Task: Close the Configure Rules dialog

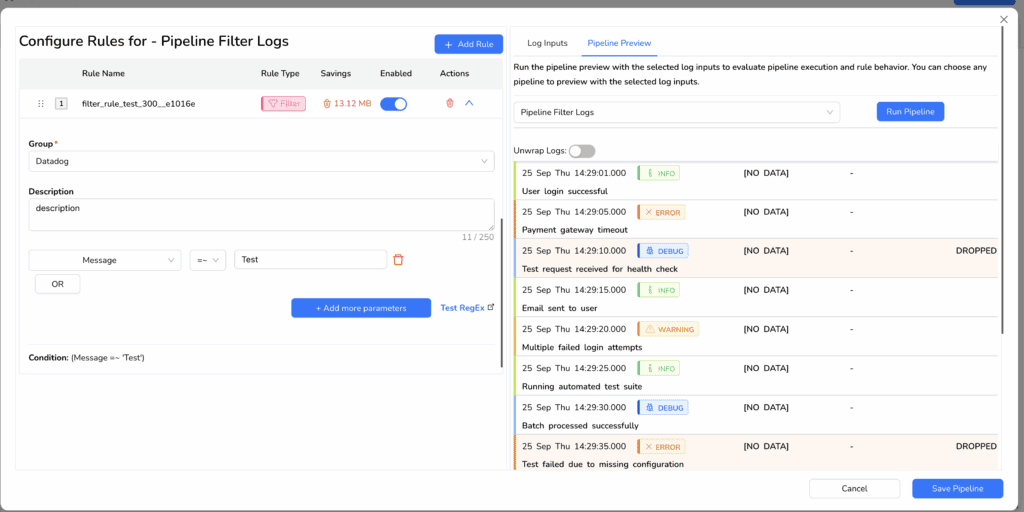Action: tap(1004, 20)
